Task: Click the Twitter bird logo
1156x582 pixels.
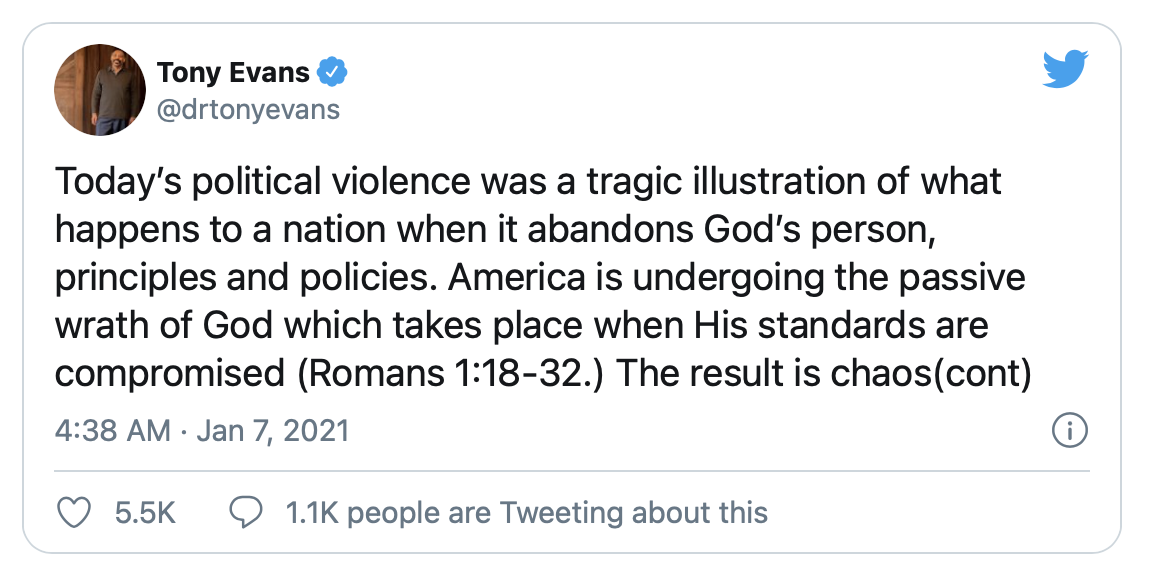Action: (1065, 70)
